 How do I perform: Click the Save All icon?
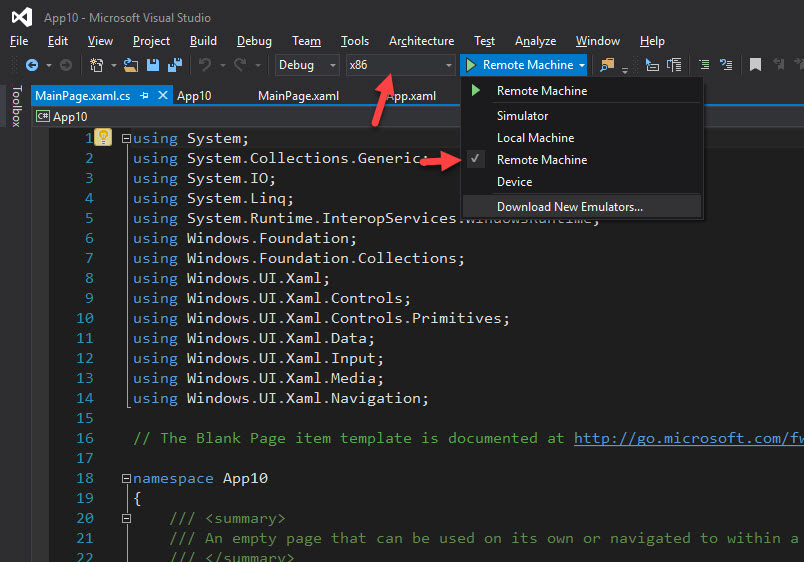(x=175, y=65)
